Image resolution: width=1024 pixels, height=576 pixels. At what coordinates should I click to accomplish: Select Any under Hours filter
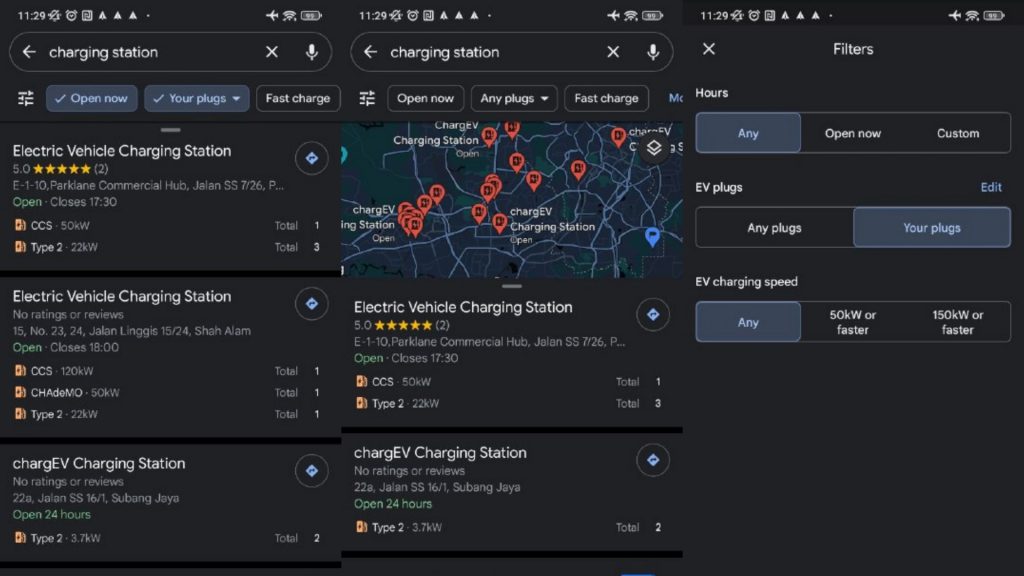(748, 133)
